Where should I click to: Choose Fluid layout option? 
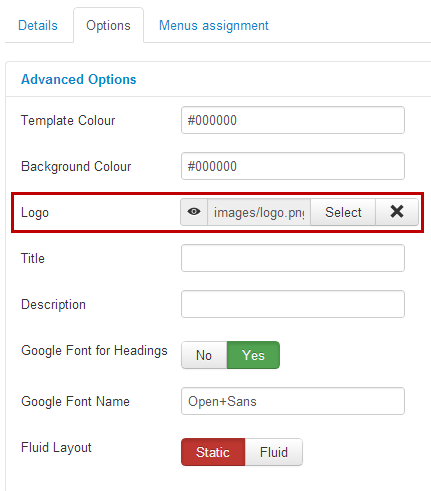pyautogui.click(x=274, y=452)
